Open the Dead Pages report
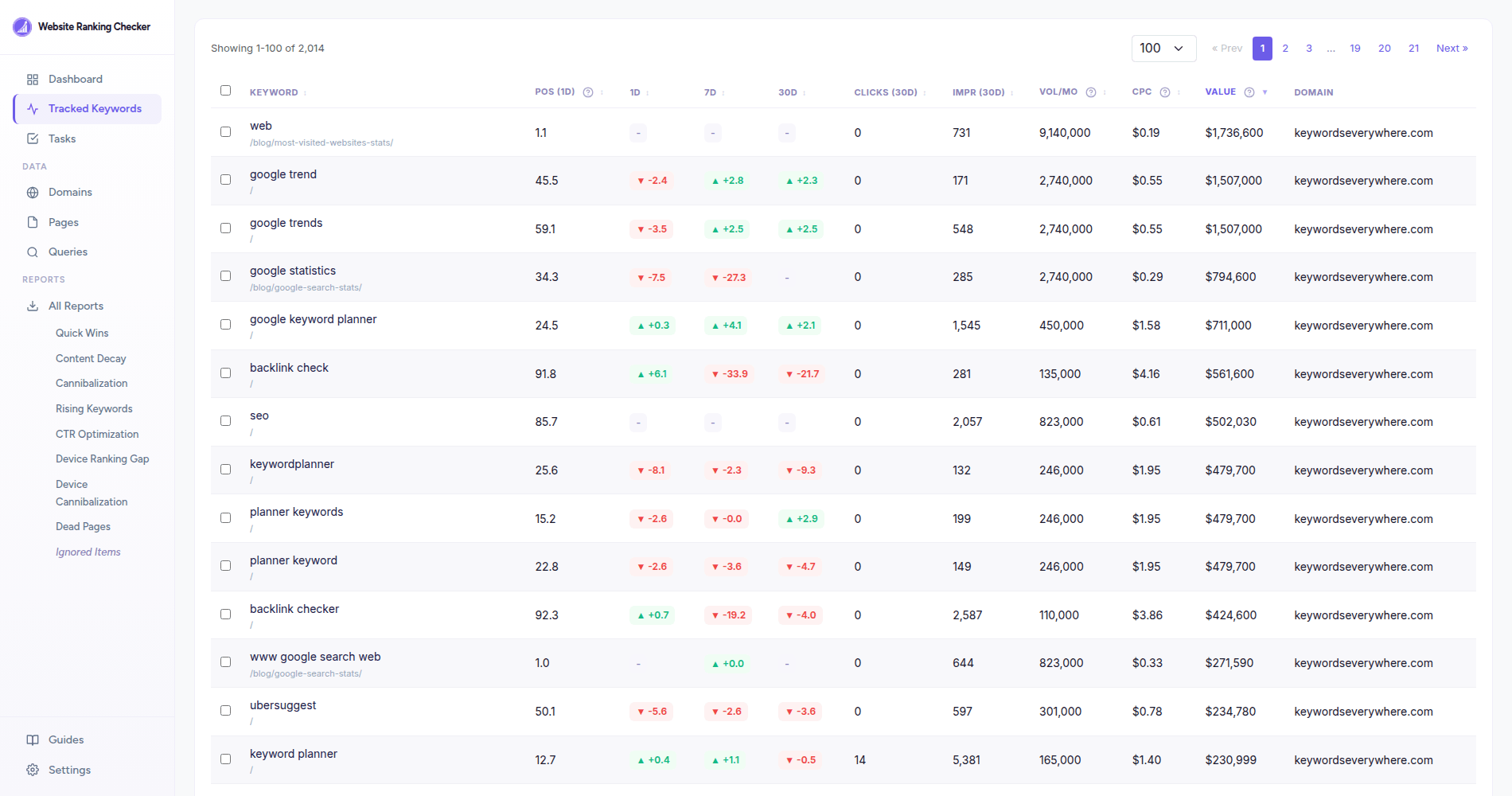Screen dimensions: 1512x796 pyautogui.click(x=83, y=527)
